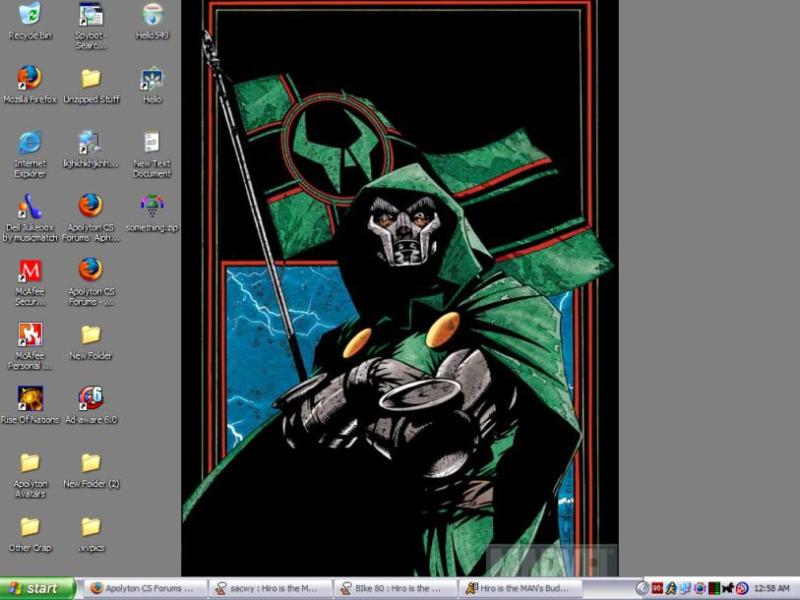
Task: Switch to the sacwy chat taskbar window
Action: (271, 589)
